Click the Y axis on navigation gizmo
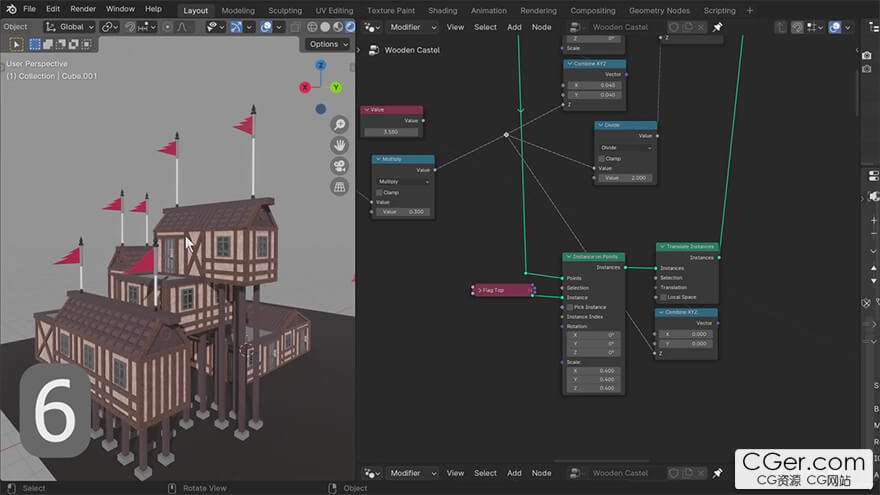 click(x=336, y=87)
